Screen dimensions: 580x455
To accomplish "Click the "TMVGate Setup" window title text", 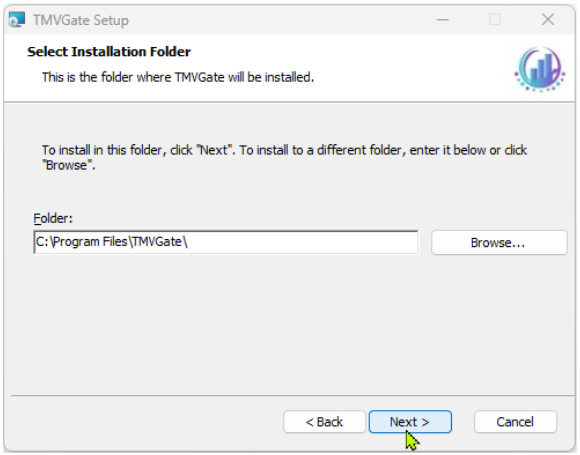I will pos(81,20).
